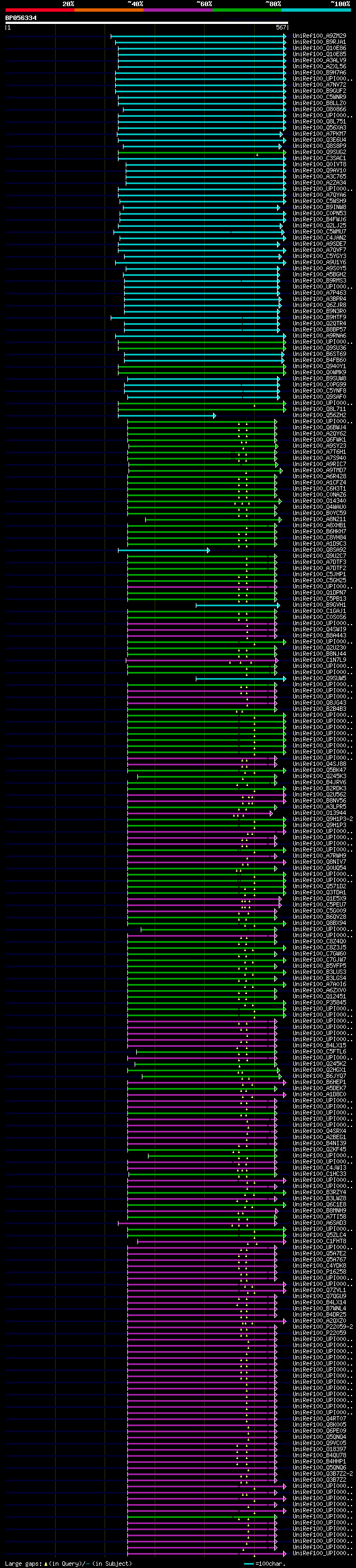Screen dimensions: 356x1568
Task: Select hit label UniRef100_Q9U2C7
Action: click(319, 556)
